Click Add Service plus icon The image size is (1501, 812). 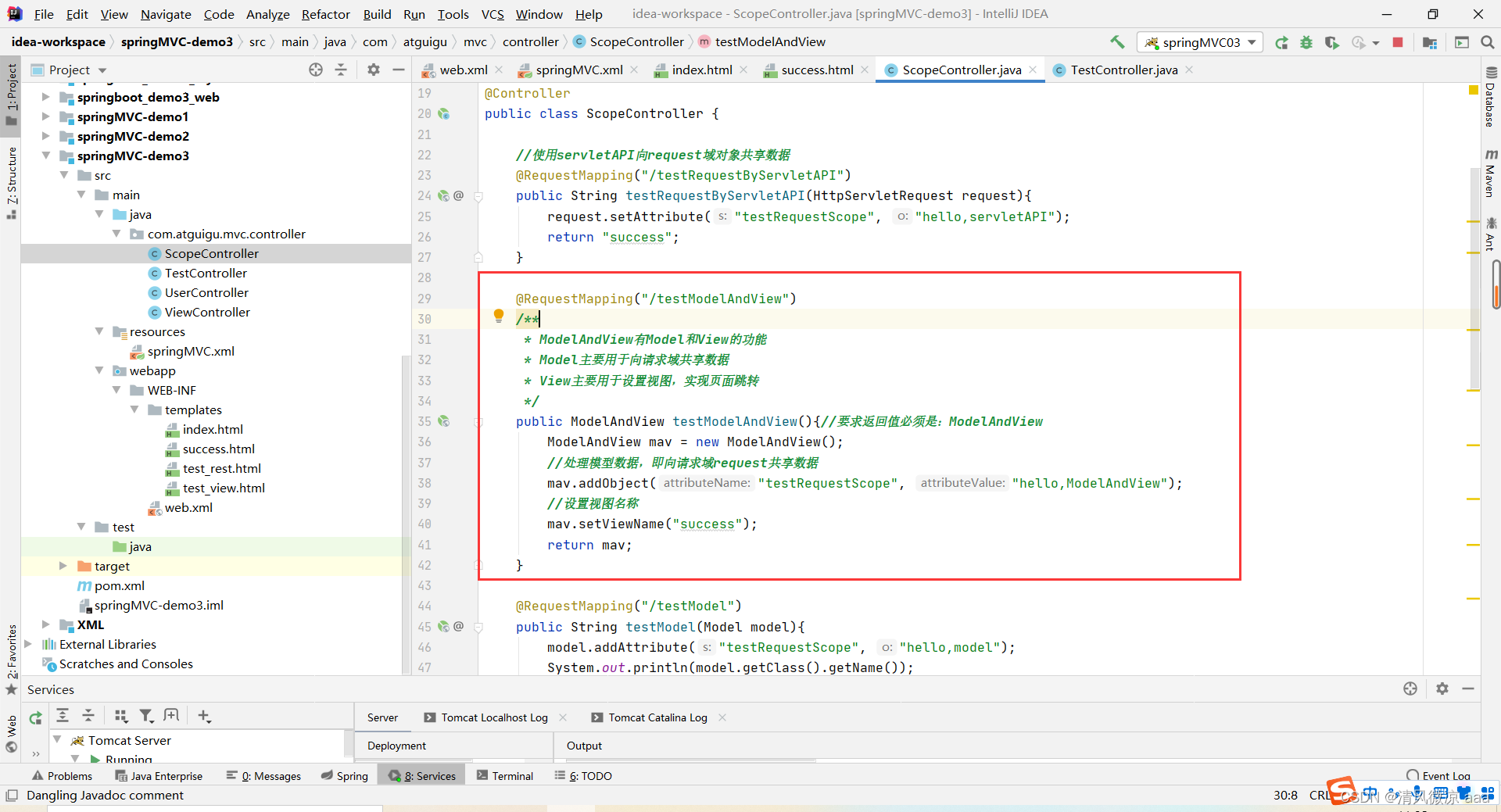[x=204, y=715]
